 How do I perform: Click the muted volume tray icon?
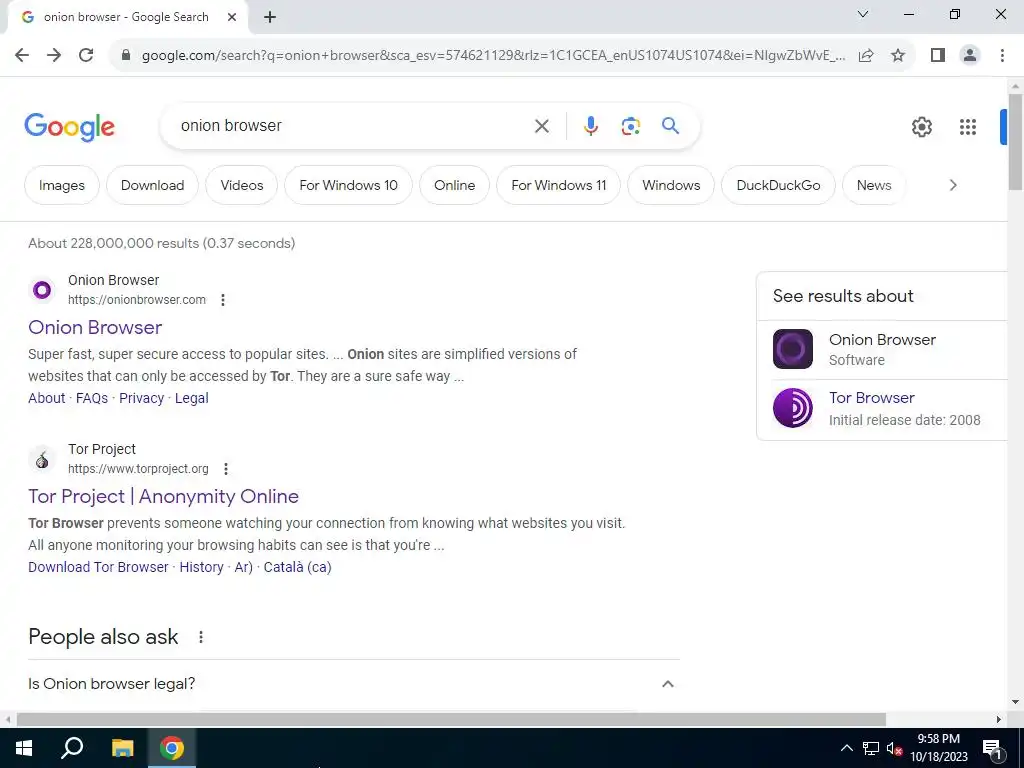click(x=895, y=749)
